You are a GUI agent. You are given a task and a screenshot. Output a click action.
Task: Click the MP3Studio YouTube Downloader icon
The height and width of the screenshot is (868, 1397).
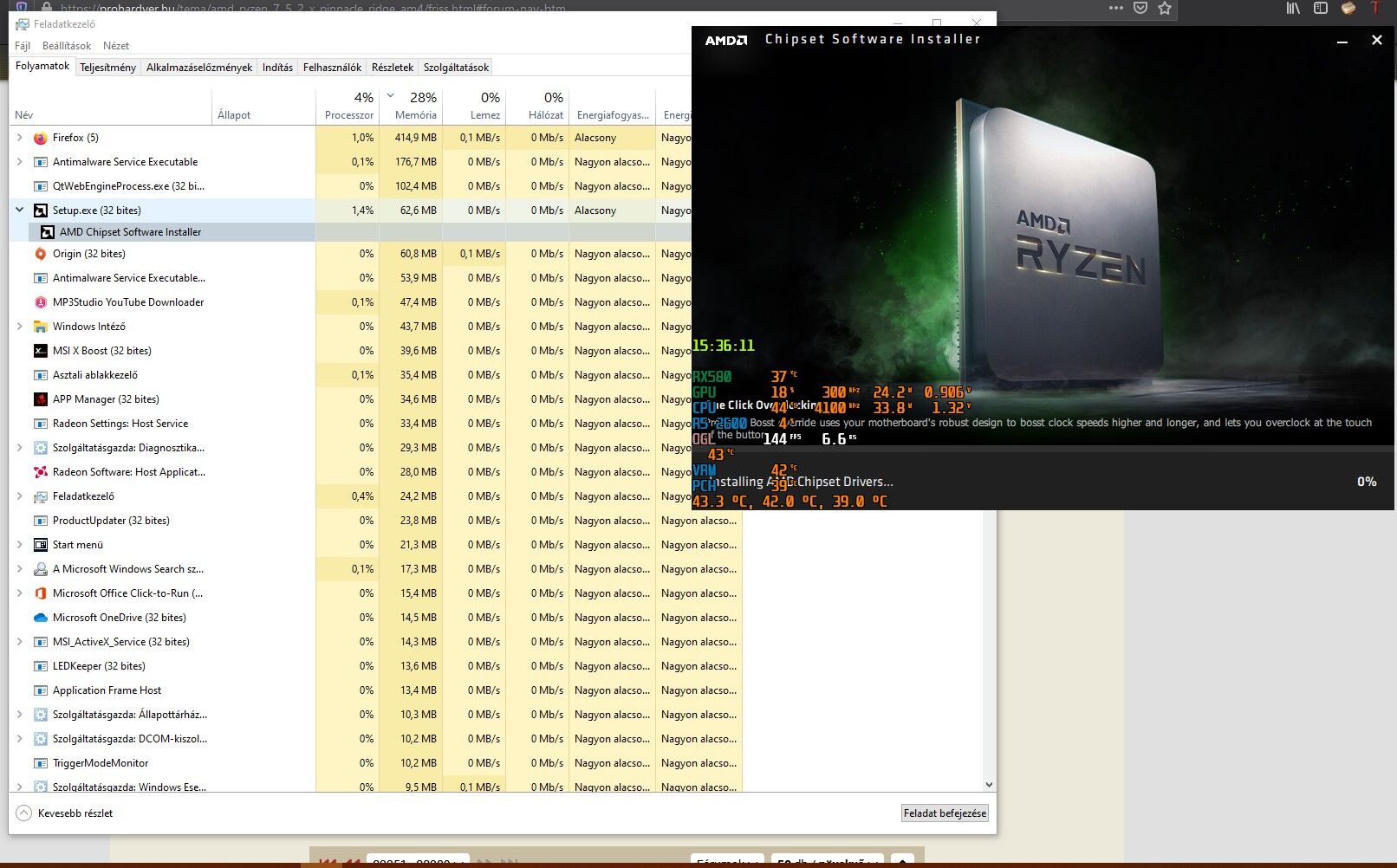40,302
